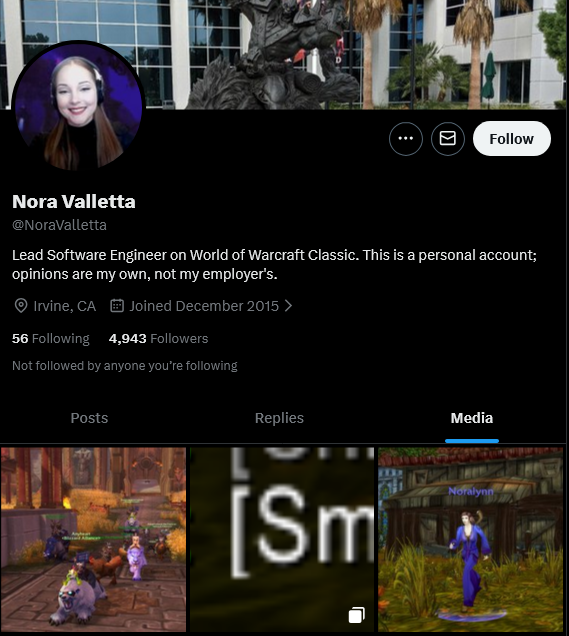Switch to the Replies tab
569x636 pixels.
(x=279, y=418)
